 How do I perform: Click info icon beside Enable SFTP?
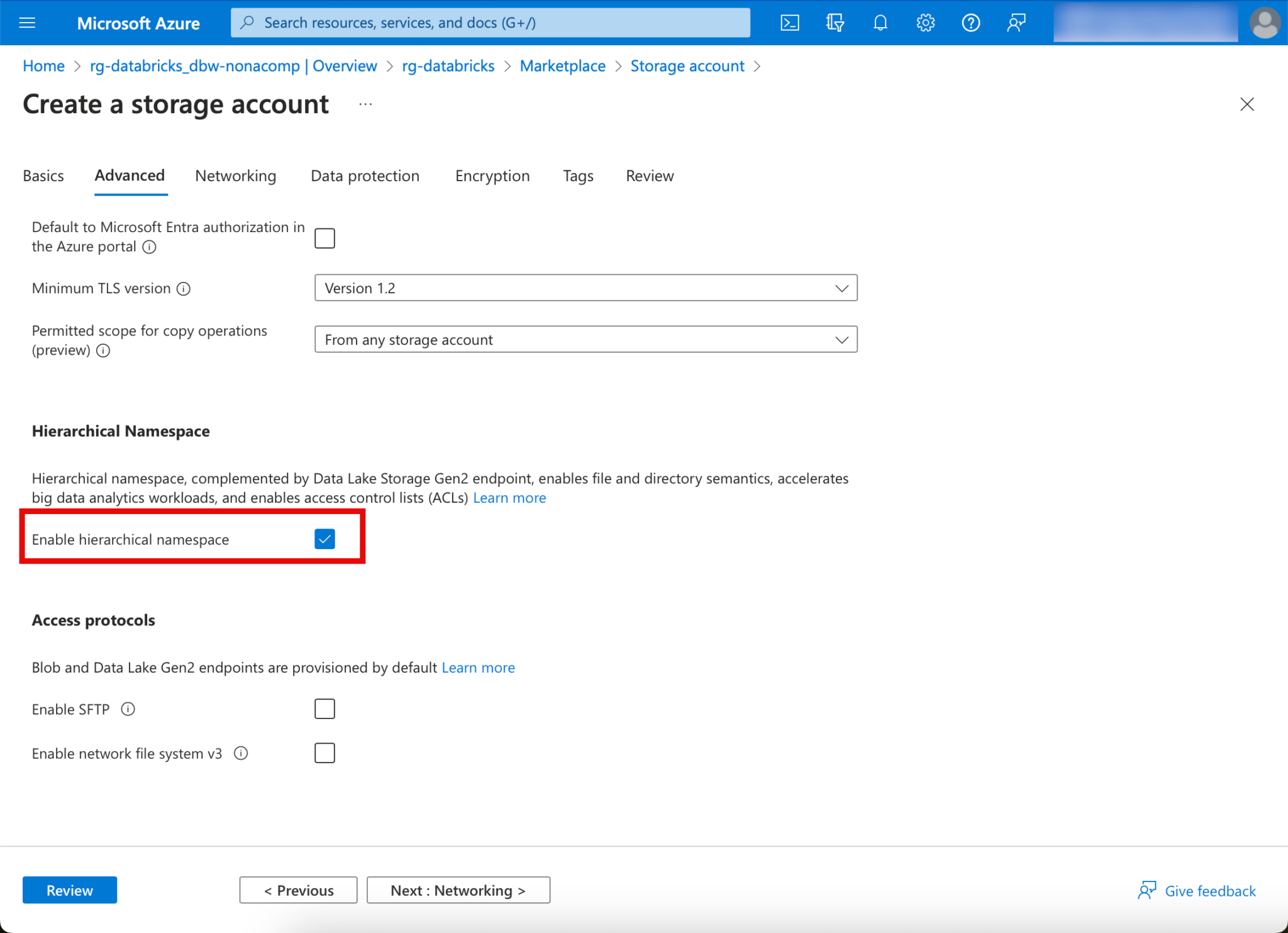click(x=128, y=709)
